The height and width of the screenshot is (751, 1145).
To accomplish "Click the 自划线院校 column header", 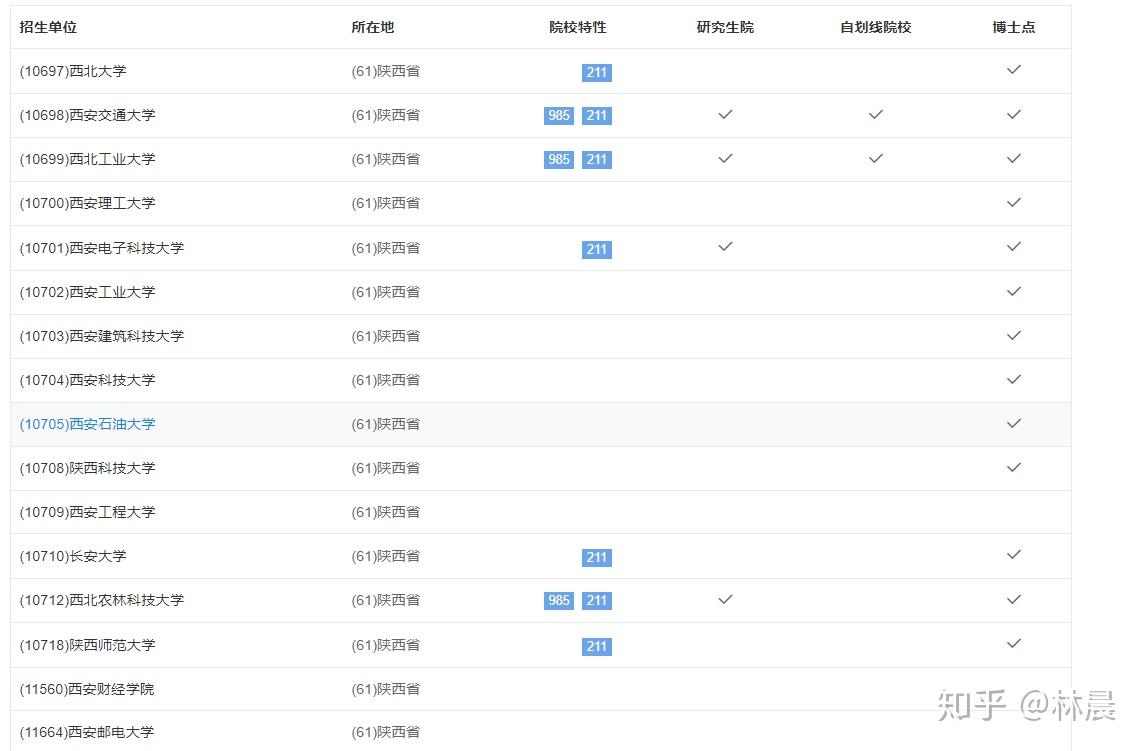I will [x=876, y=27].
